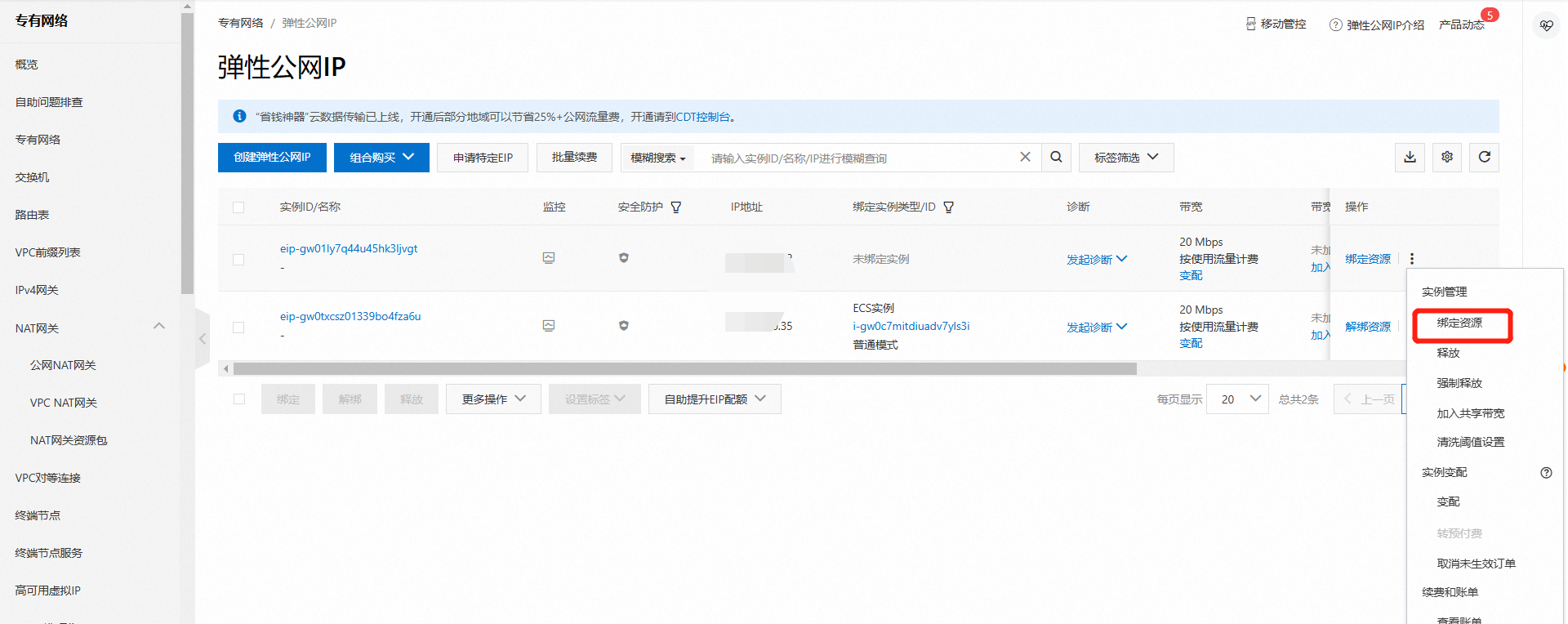Tick checkbox for eip-gw0txcsz01339bo4fza6u row
Viewport: 1568px width, 624px height.
coord(238,328)
